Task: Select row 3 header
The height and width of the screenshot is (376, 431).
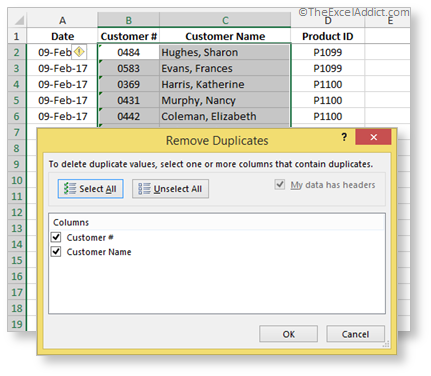Action: [17, 68]
